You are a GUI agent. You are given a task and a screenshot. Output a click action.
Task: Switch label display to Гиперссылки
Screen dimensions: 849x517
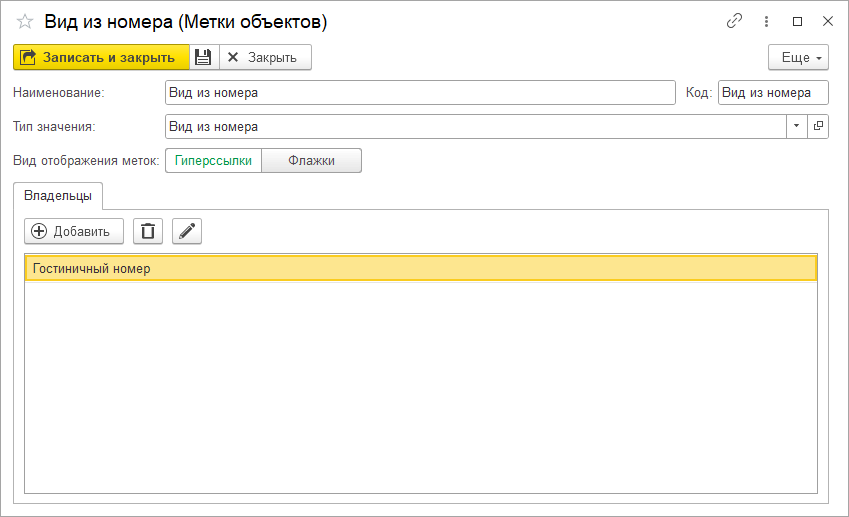213,160
